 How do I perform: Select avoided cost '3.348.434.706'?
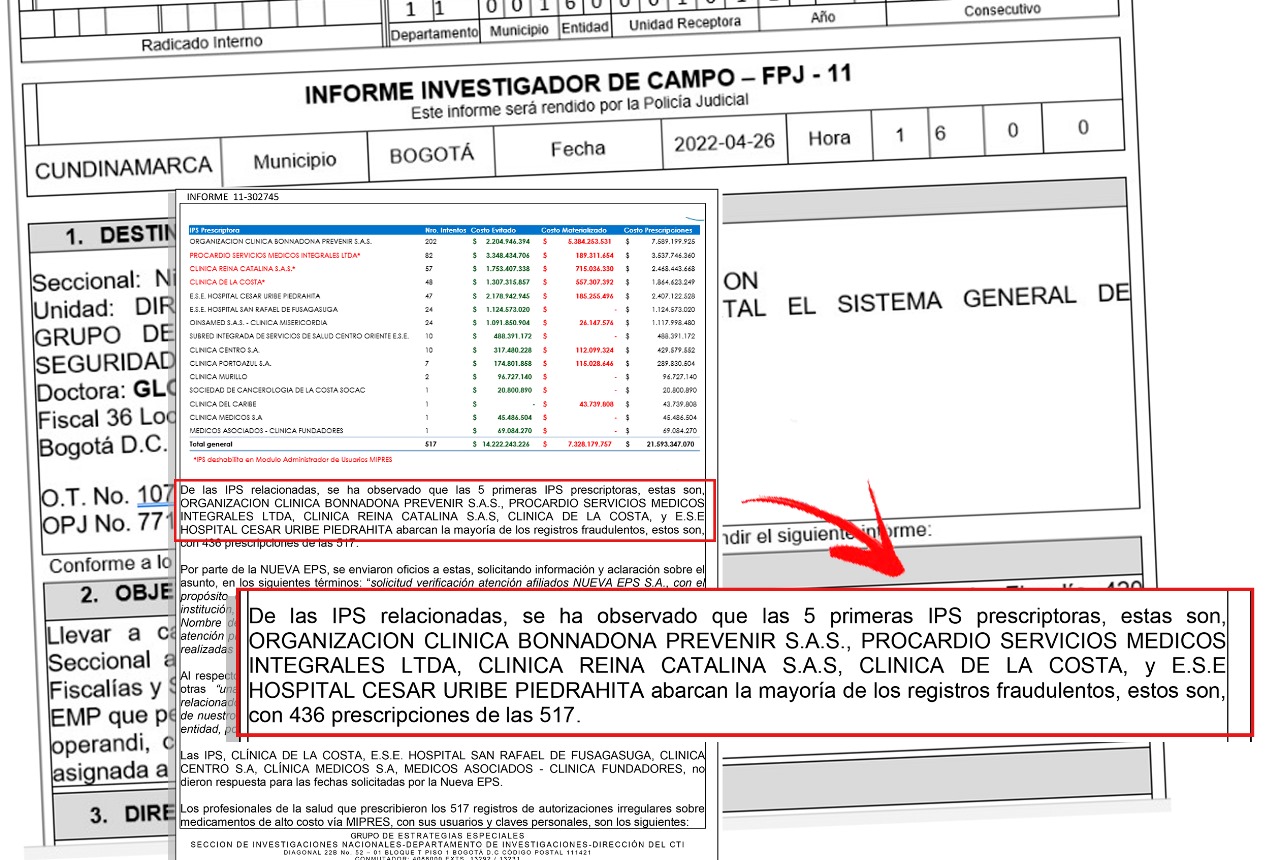pyautogui.click(x=508, y=256)
